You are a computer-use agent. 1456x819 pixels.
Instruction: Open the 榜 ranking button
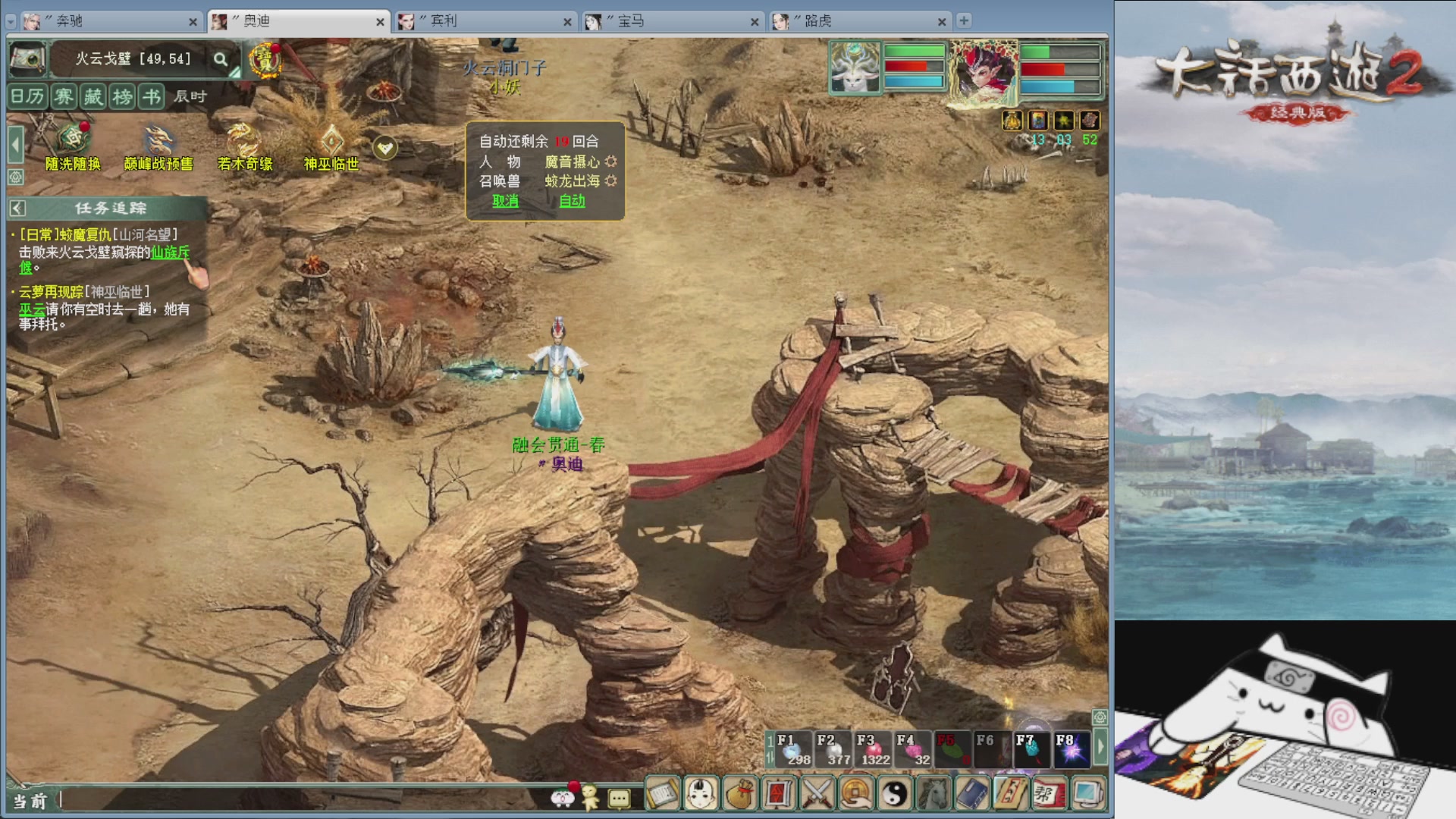[123, 96]
